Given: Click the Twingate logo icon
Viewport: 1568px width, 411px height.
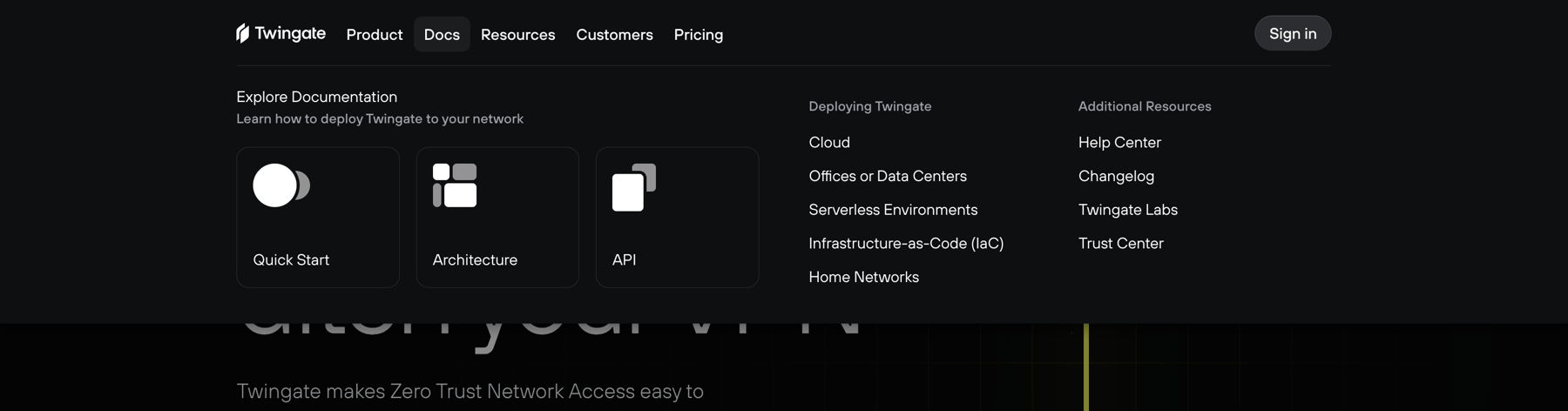Looking at the screenshot, I should 243,33.
